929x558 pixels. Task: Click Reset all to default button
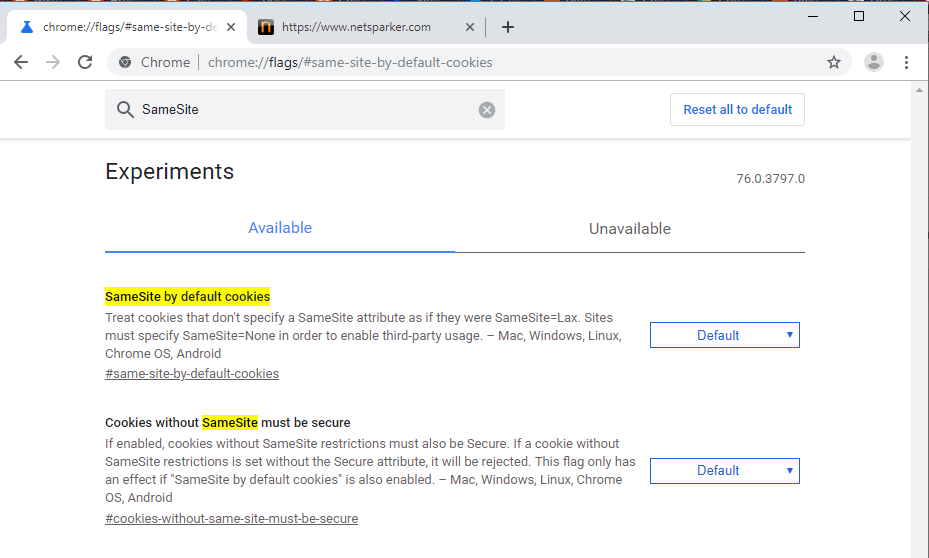(x=737, y=110)
